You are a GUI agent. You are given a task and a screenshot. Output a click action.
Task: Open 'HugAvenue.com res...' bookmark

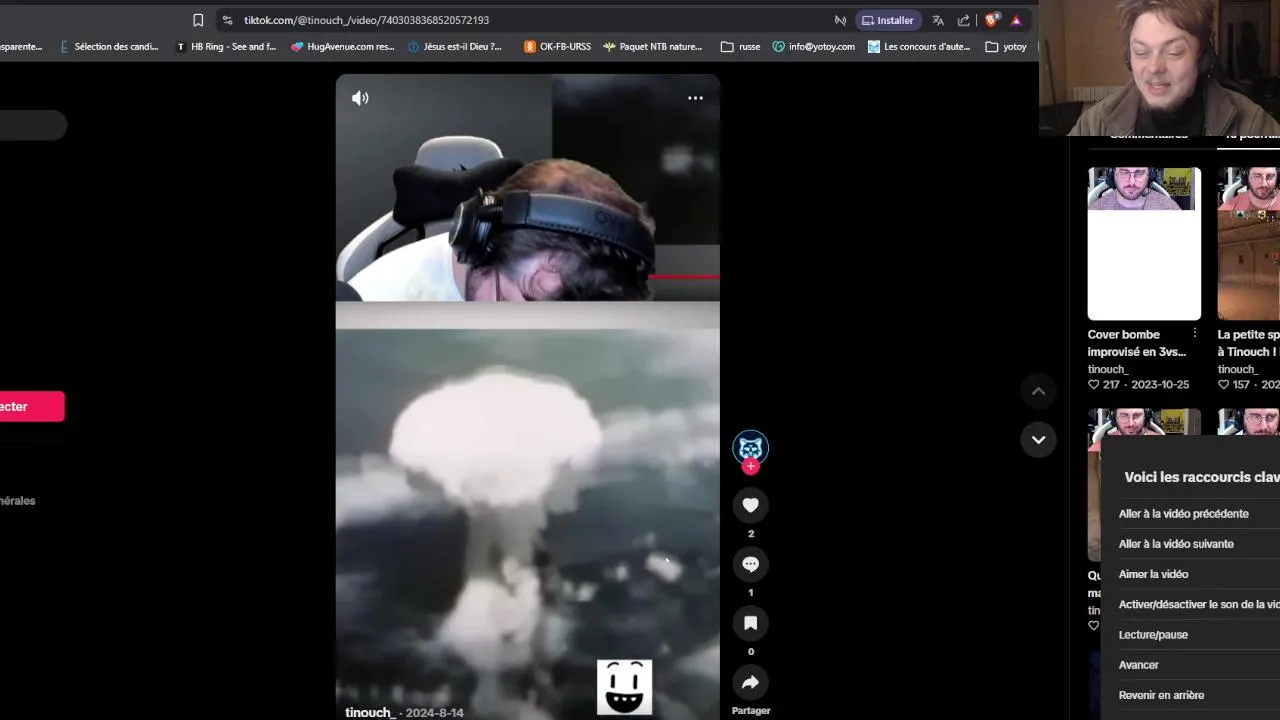(343, 46)
